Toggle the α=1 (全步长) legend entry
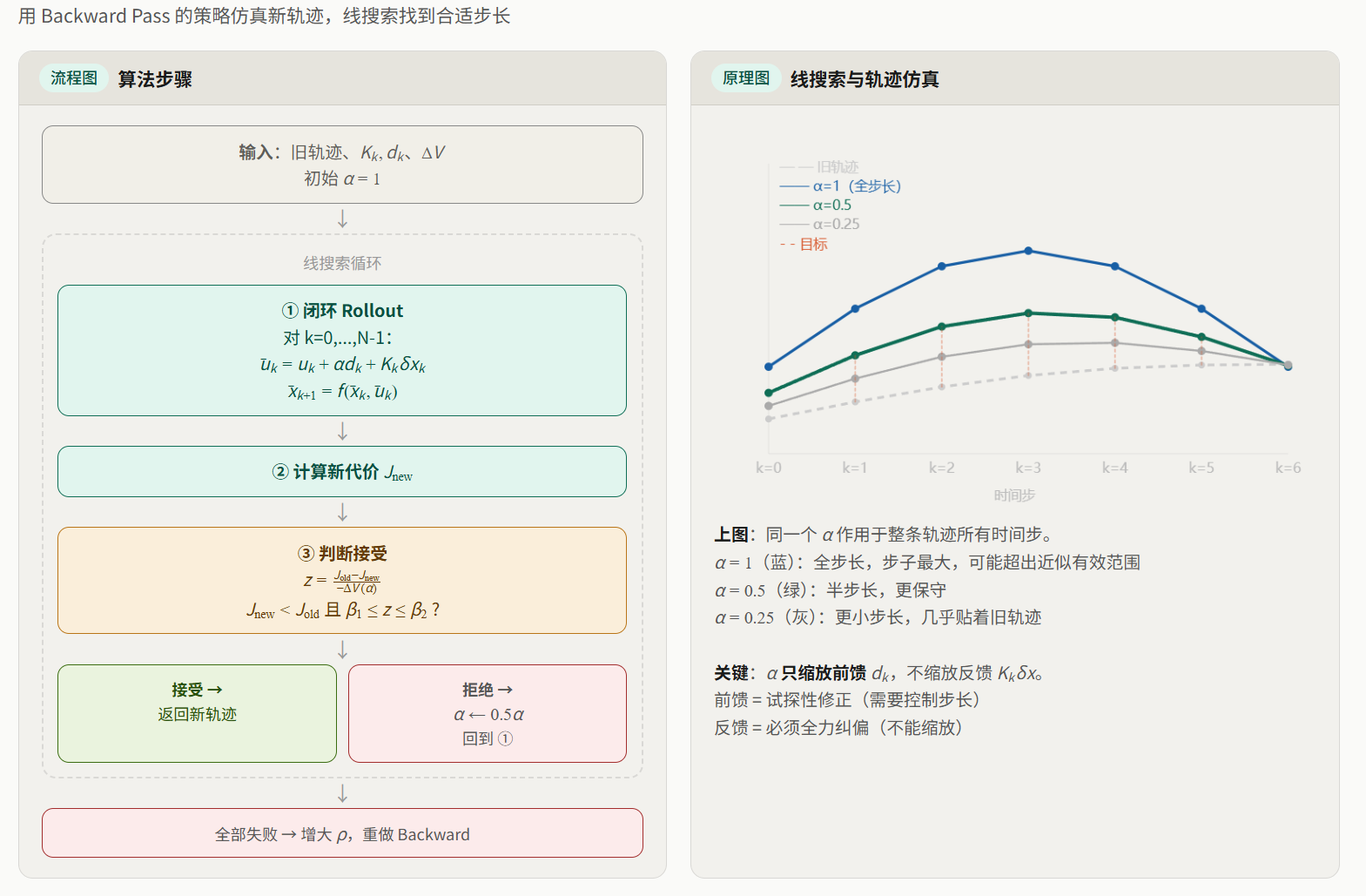1366x896 pixels. click(x=841, y=186)
